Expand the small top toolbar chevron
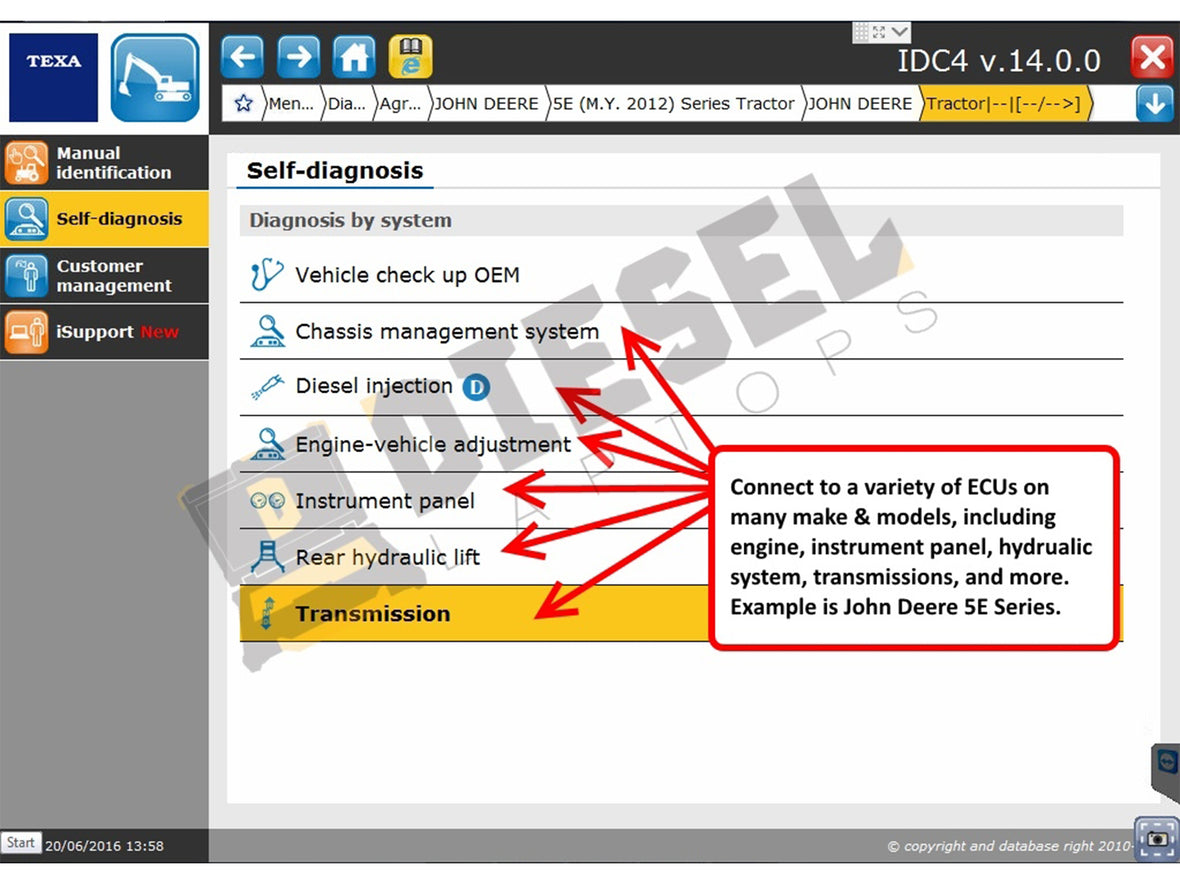Viewport: 1180px width, 884px height. point(899,33)
